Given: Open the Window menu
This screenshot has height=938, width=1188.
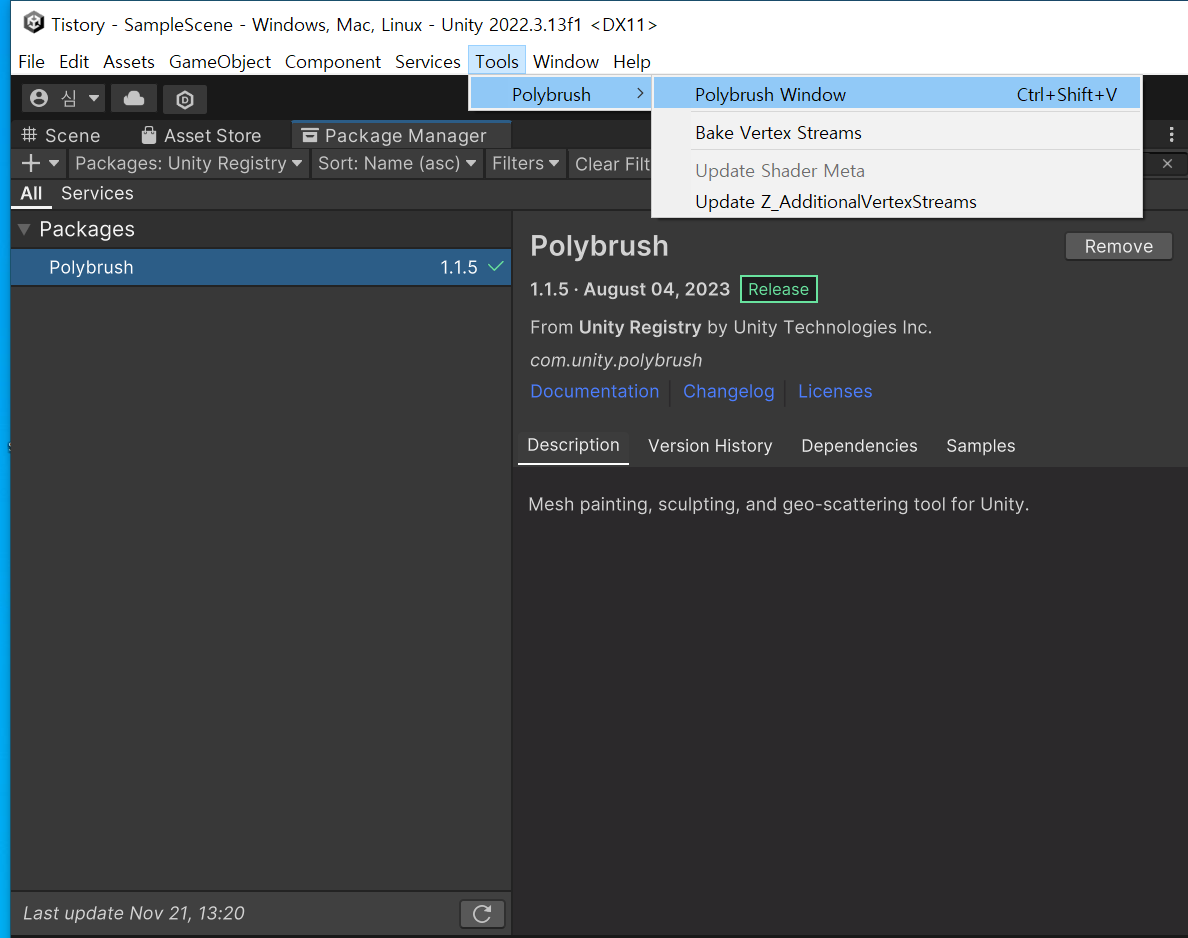Looking at the screenshot, I should (x=566, y=61).
